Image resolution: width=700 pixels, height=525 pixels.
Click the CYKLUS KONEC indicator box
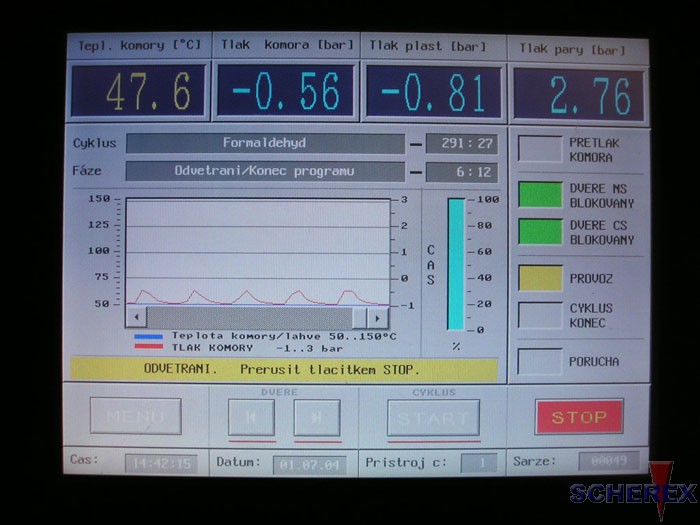(x=540, y=315)
